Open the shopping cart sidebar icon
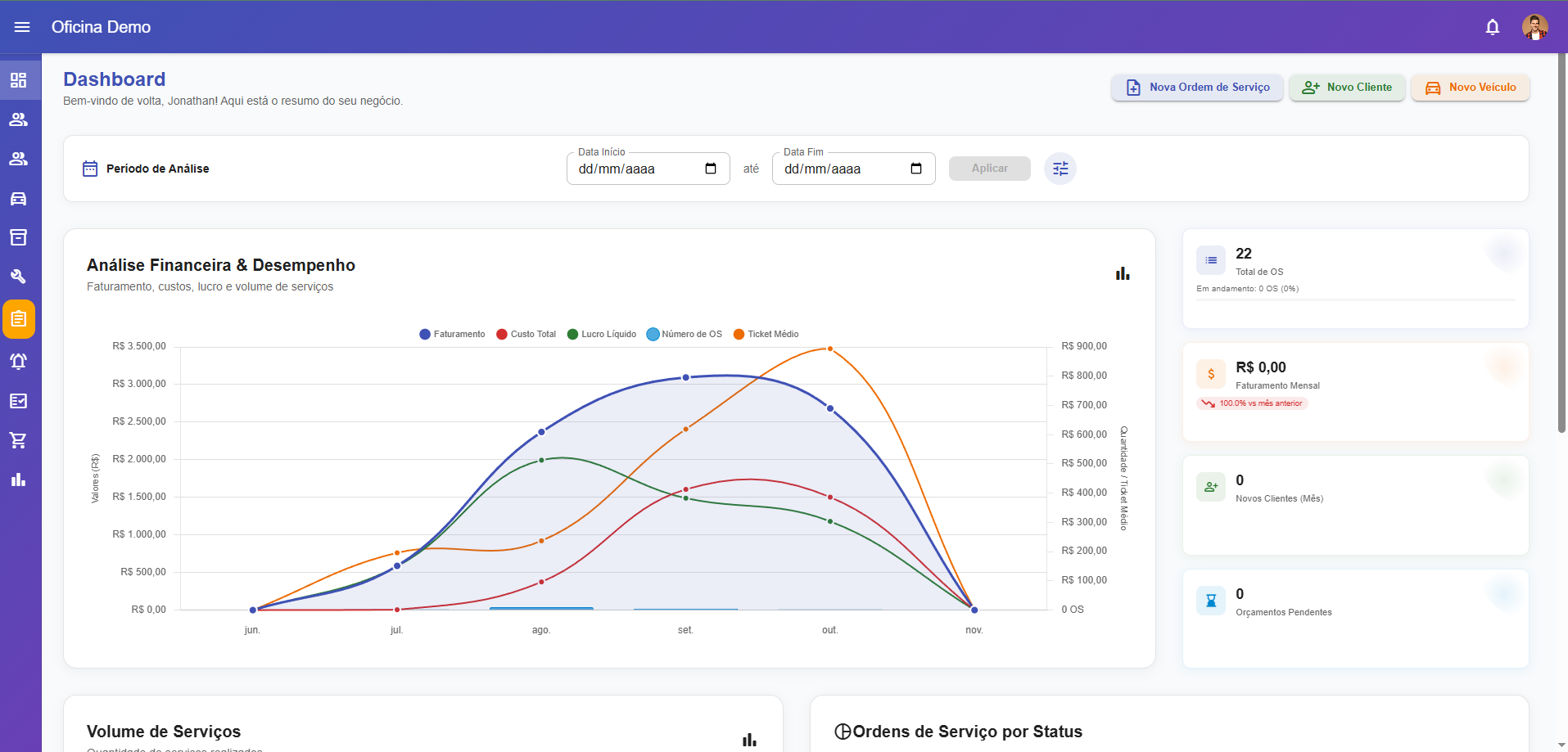This screenshot has height=752, width=1568. coord(19,440)
